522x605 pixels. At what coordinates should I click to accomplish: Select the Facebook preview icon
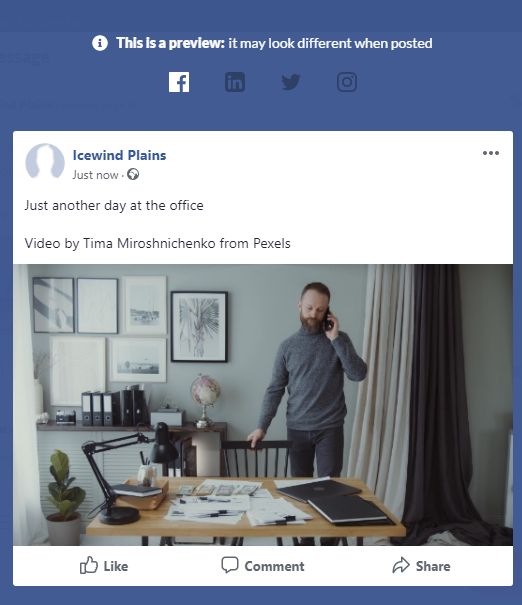pos(179,82)
